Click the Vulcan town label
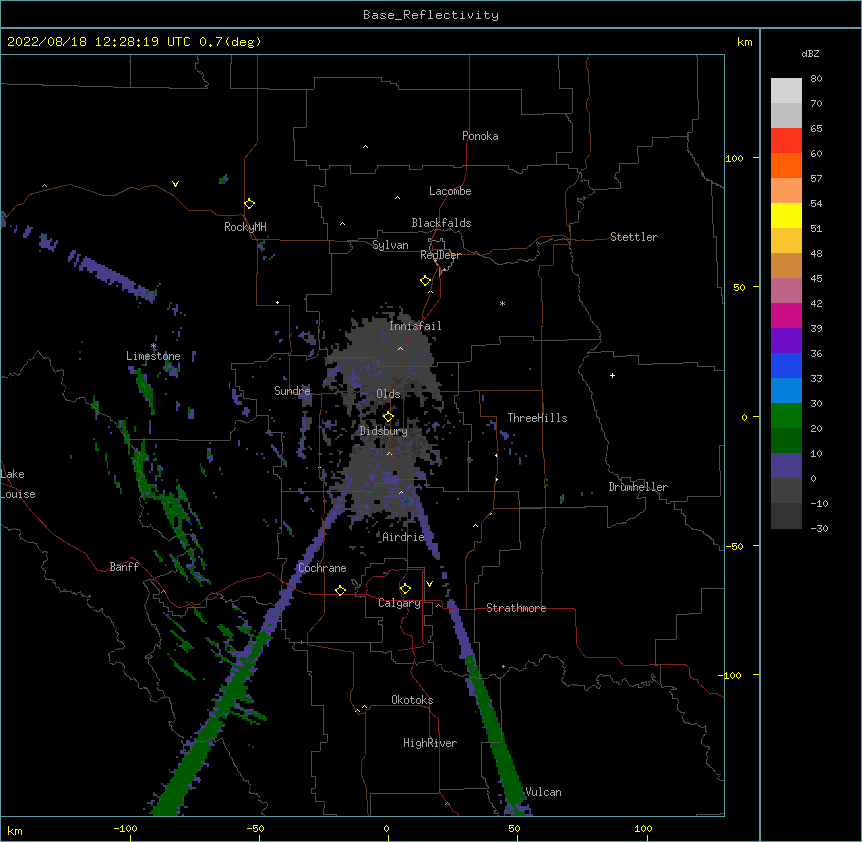This screenshot has width=862, height=842. [543, 792]
